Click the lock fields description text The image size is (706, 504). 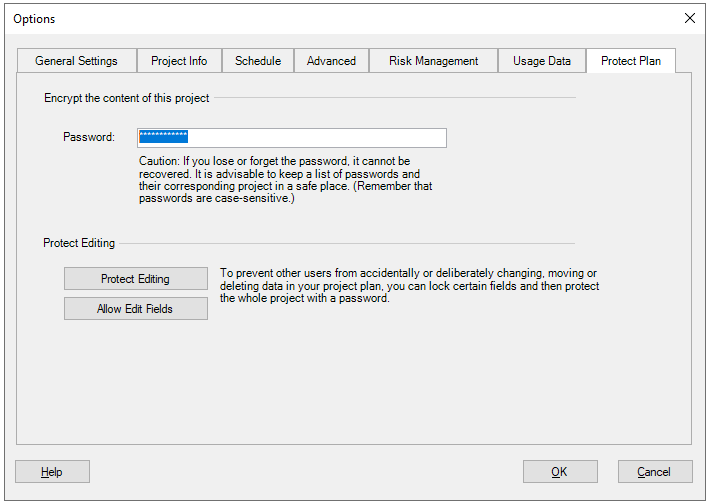(x=409, y=286)
